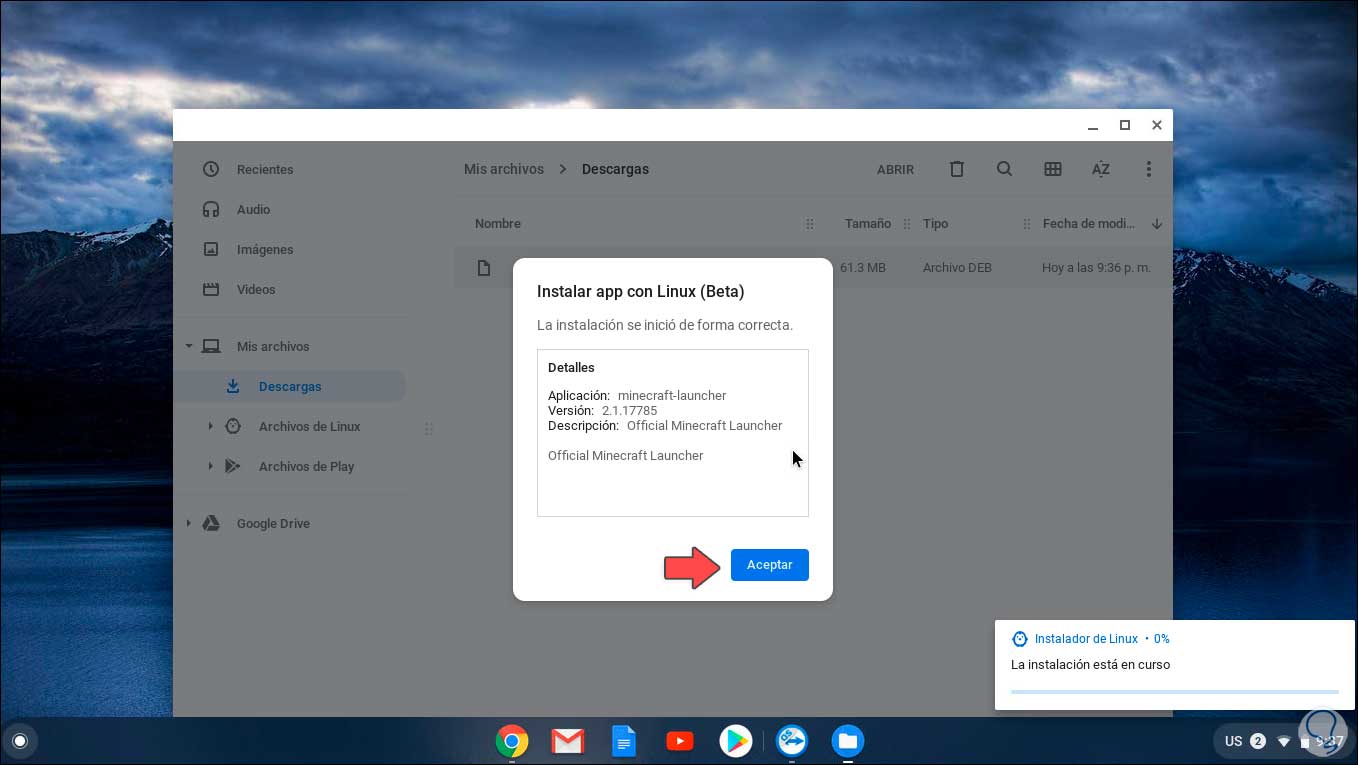Image resolution: width=1358 pixels, height=765 pixels.
Task: Click the Imágenes picture icon
Action: click(x=211, y=249)
